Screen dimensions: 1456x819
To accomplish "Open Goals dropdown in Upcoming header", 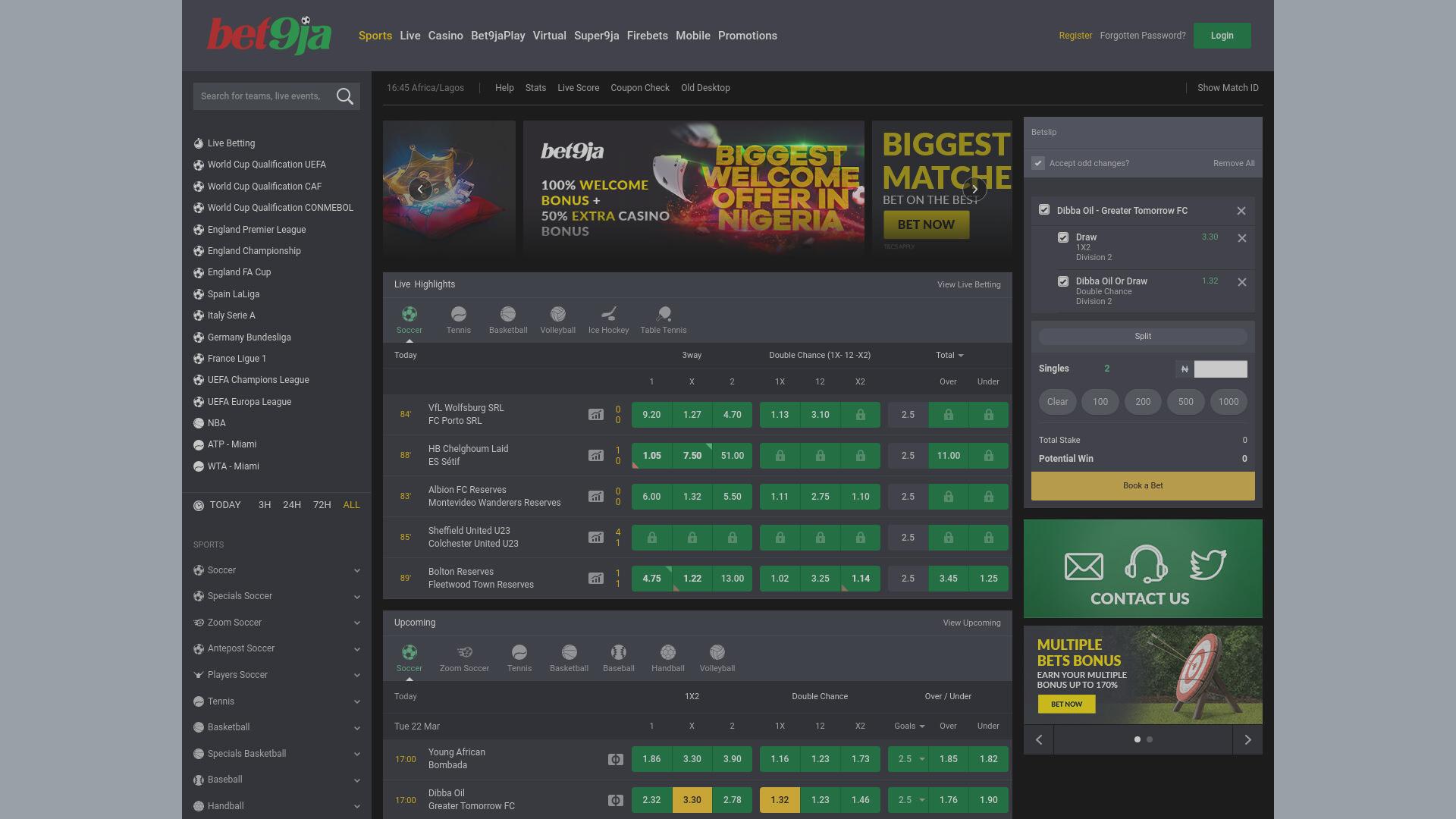I will click(x=909, y=726).
